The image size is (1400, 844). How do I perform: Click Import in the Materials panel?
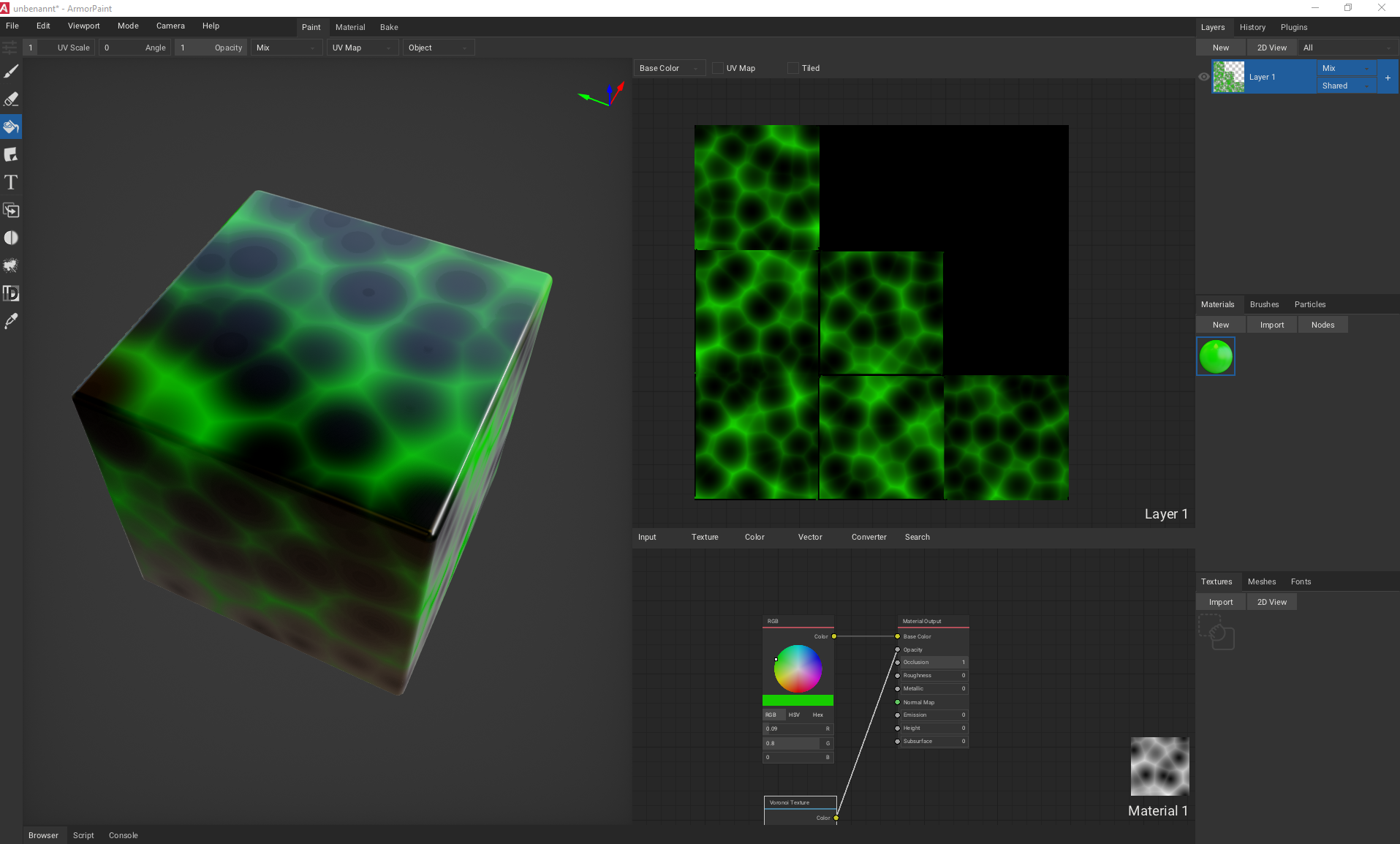(1272, 325)
